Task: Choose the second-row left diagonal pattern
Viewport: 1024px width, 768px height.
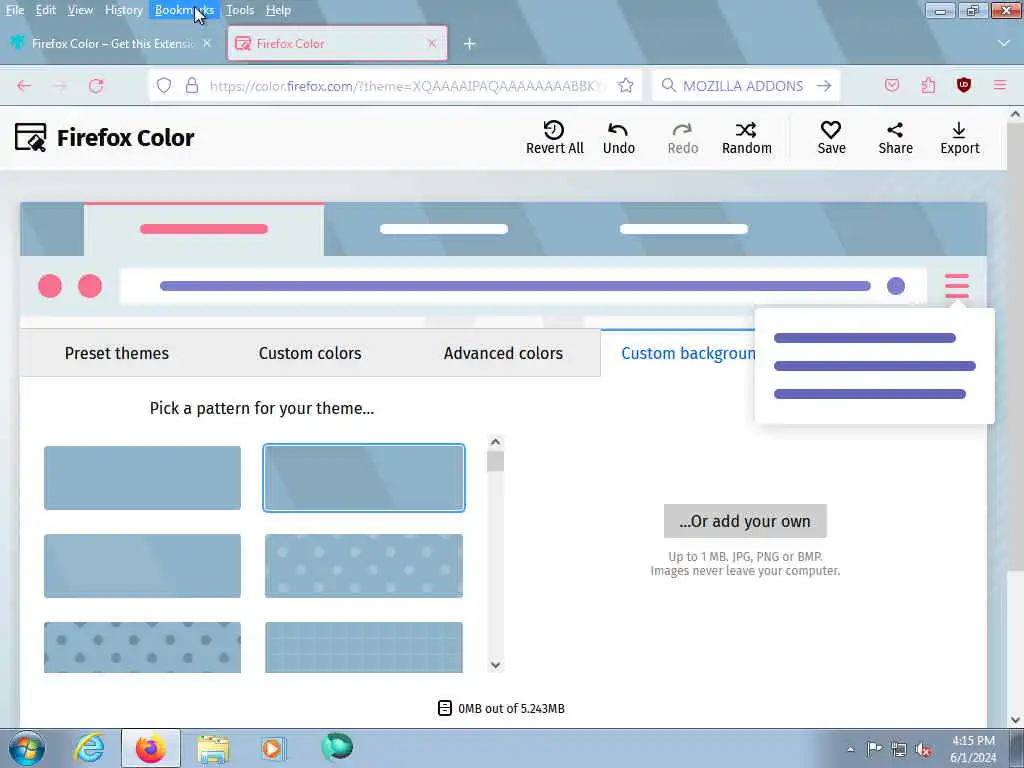Action: [x=142, y=566]
